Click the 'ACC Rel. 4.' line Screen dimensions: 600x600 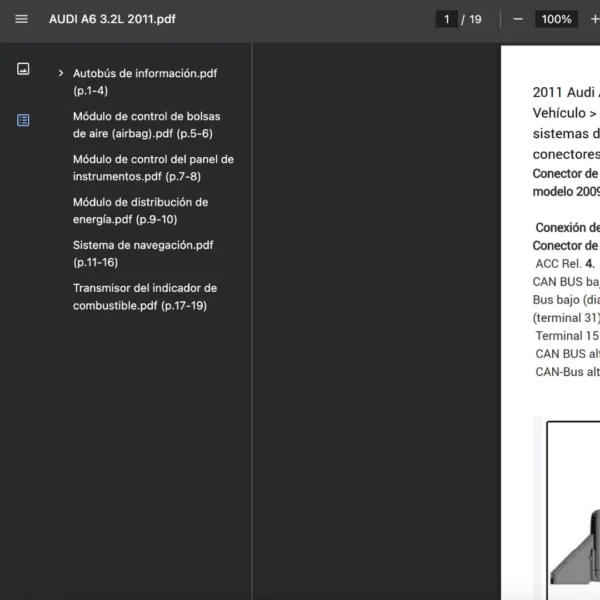tap(565, 264)
